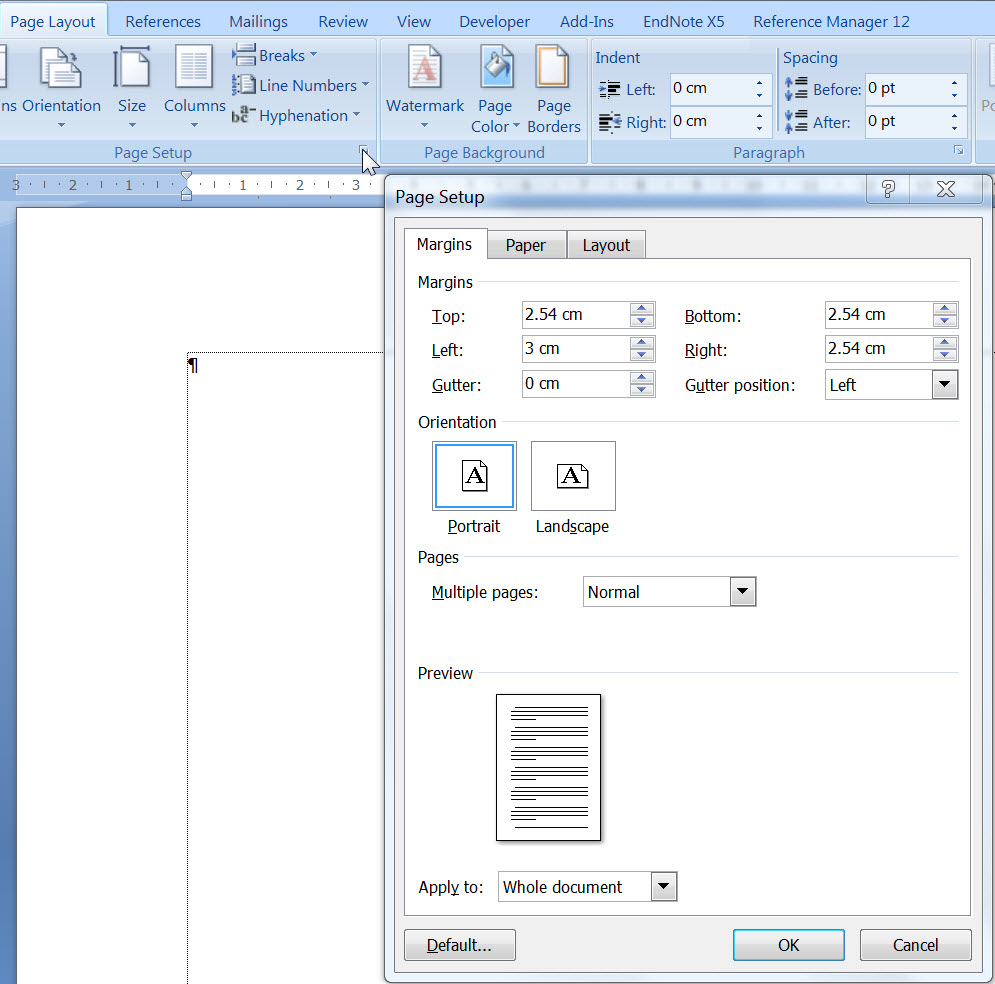This screenshot has height=984, width=995.
Task: Open the Breaks menu
Action: click(x=275, y=55)
